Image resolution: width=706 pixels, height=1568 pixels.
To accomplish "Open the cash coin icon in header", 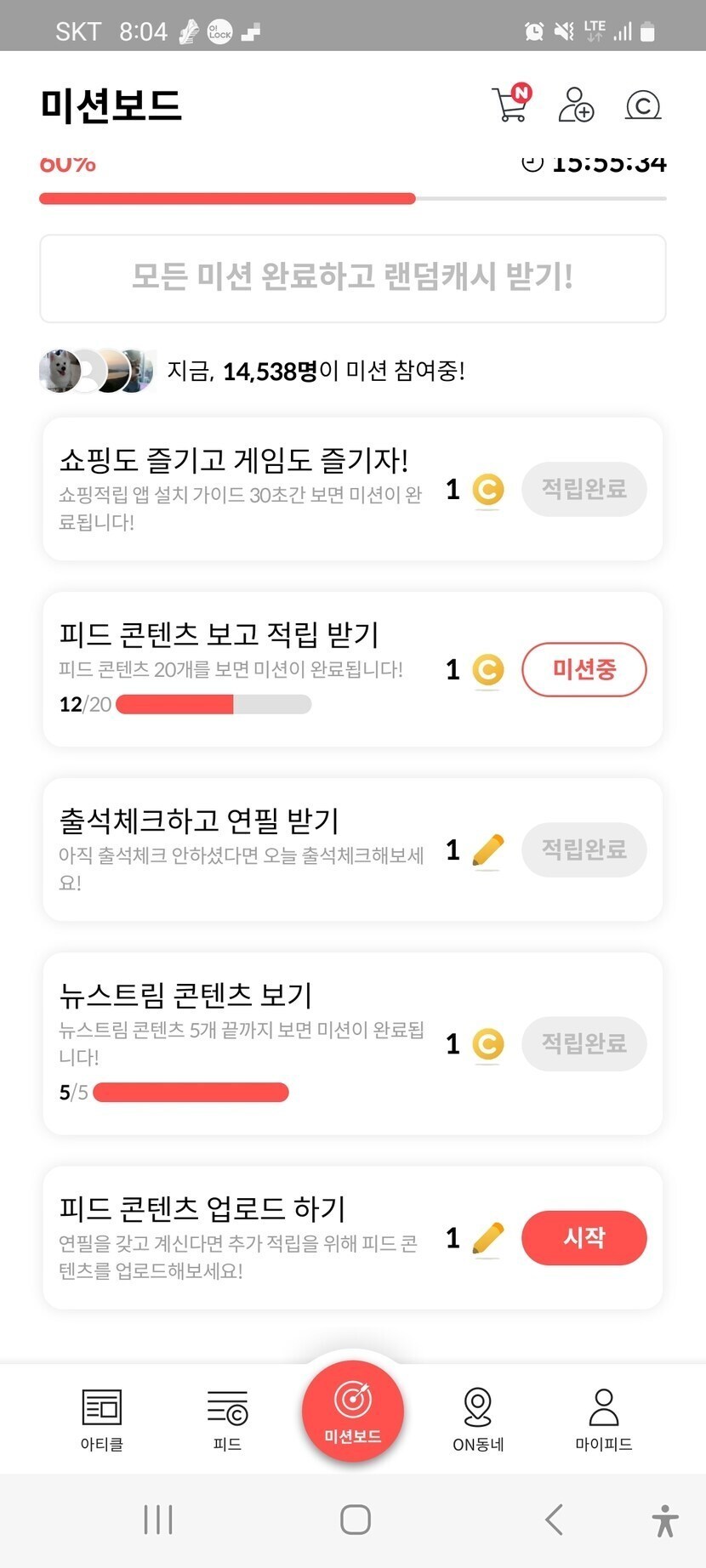I will (642, 105).
